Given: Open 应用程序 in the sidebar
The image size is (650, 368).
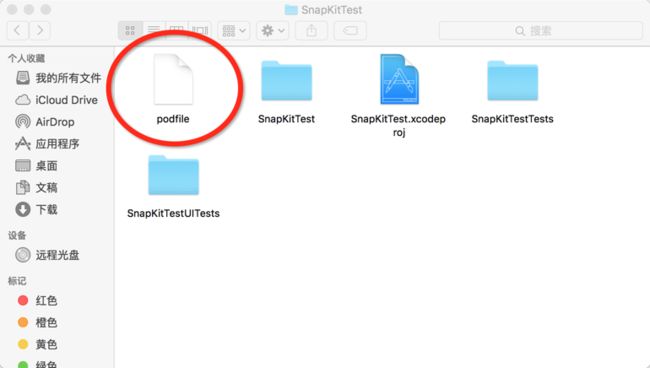Looking at the screenshot, I should pos(47,144).
